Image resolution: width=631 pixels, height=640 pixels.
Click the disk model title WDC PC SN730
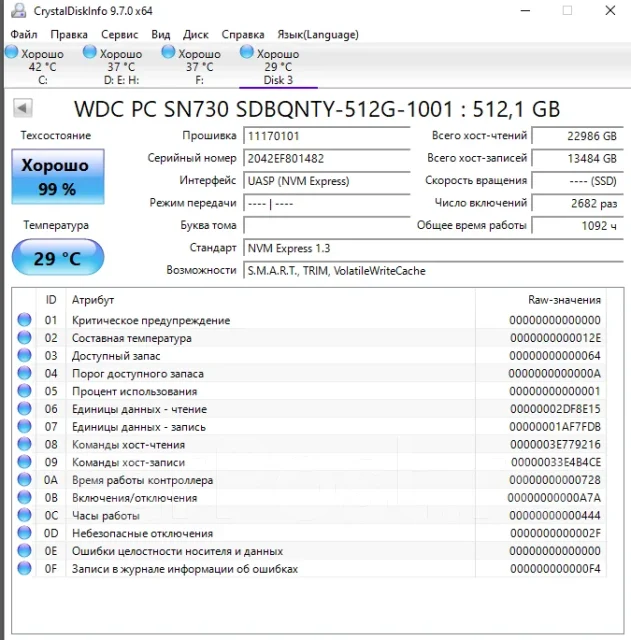tap(317, 109)
